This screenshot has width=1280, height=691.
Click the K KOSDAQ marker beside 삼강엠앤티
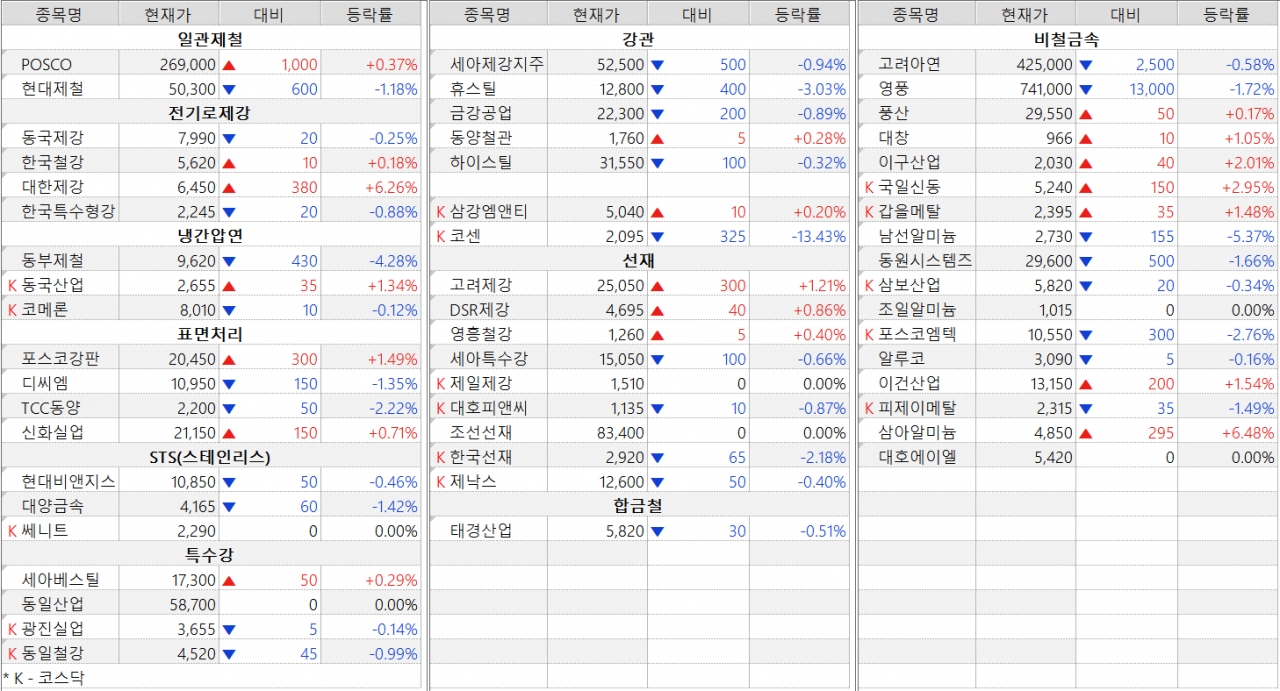(441, 211)
